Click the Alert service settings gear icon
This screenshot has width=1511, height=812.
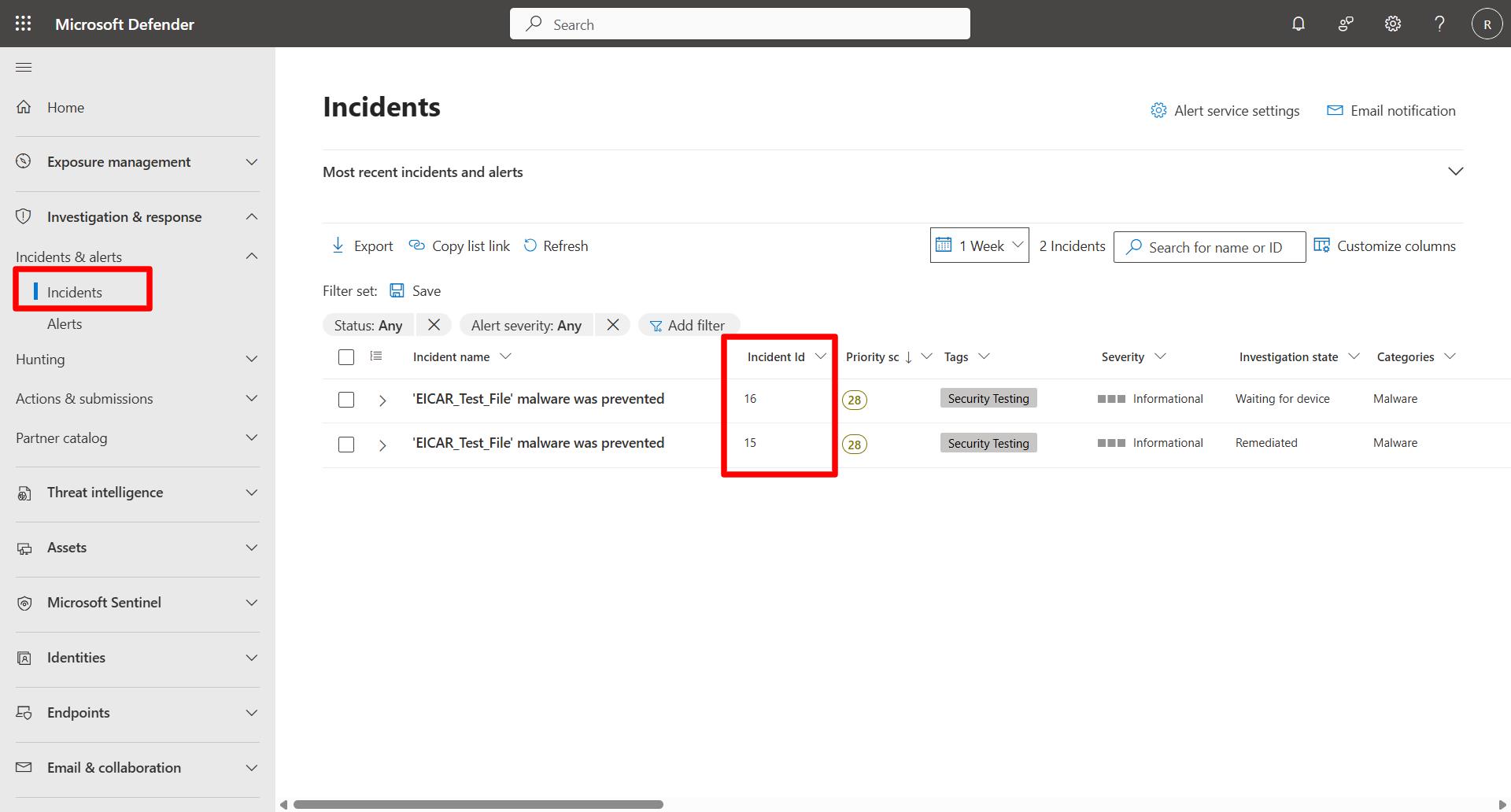[1158, 110]
